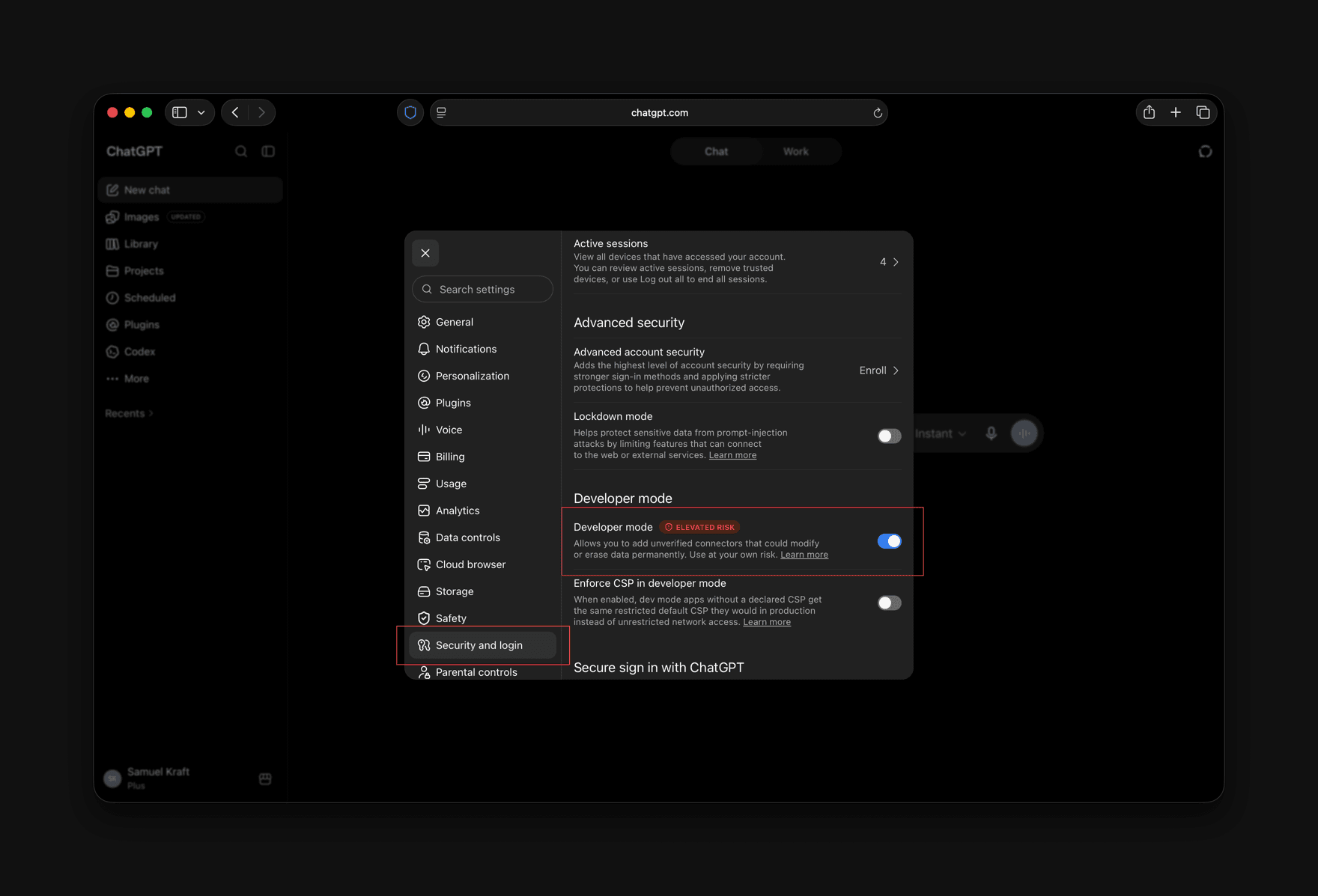Image resolution: width=1318 pixels, height=896 pixels.
Task: Switch to the Chat tab
Action: (716, 151)
